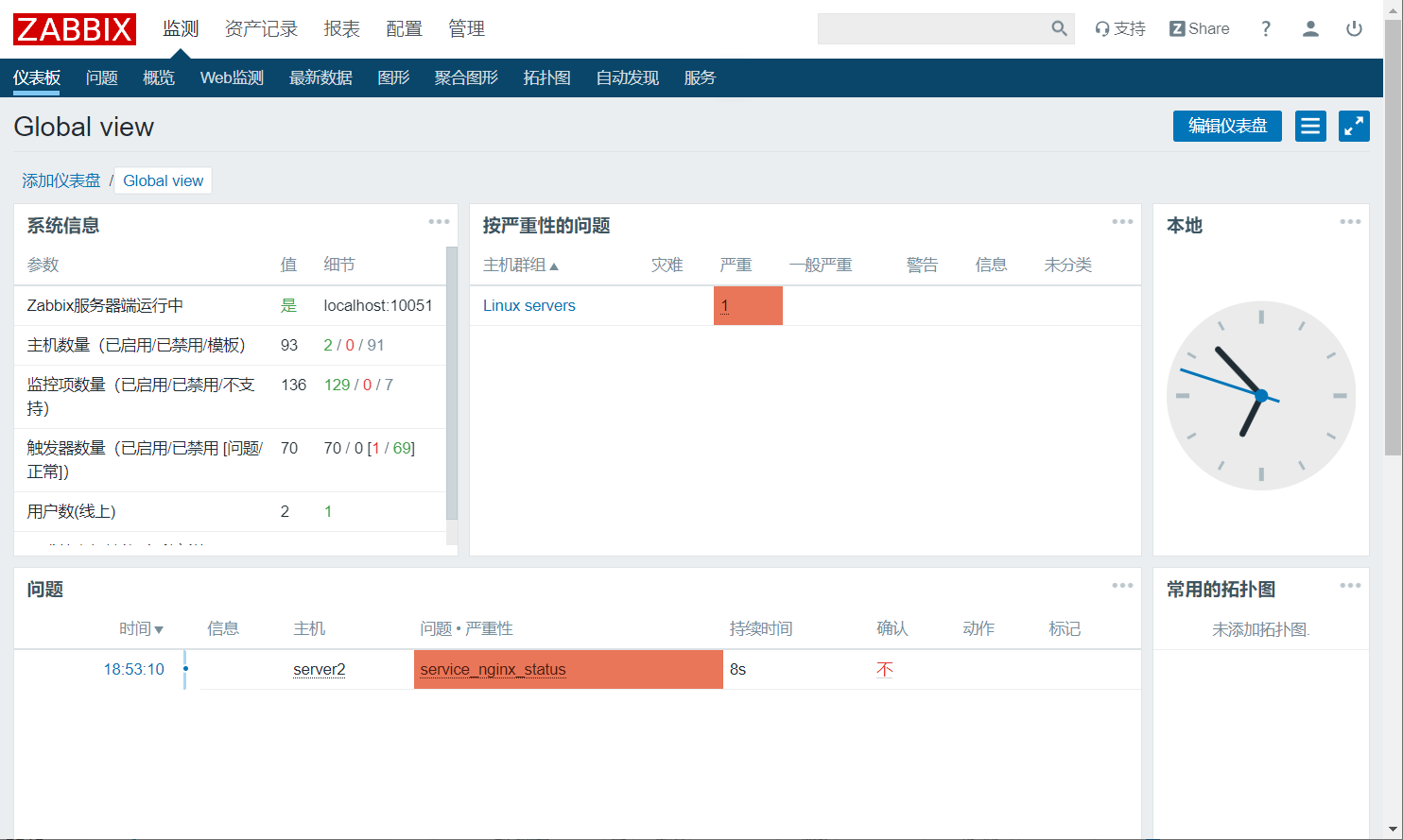Open the 按严重性的问题 widget options menu

1122,222
